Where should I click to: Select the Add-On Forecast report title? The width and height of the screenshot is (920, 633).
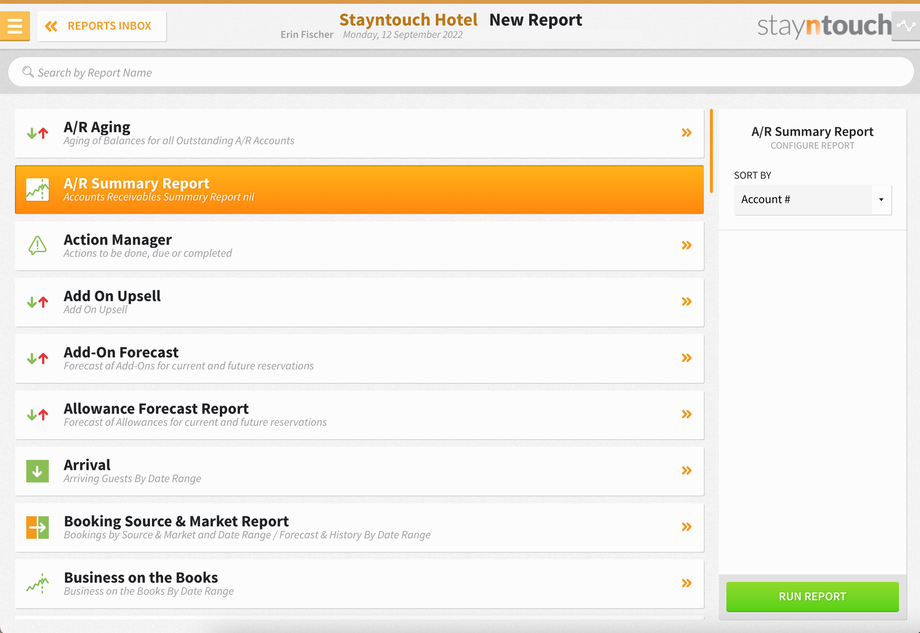click(121, 353)
